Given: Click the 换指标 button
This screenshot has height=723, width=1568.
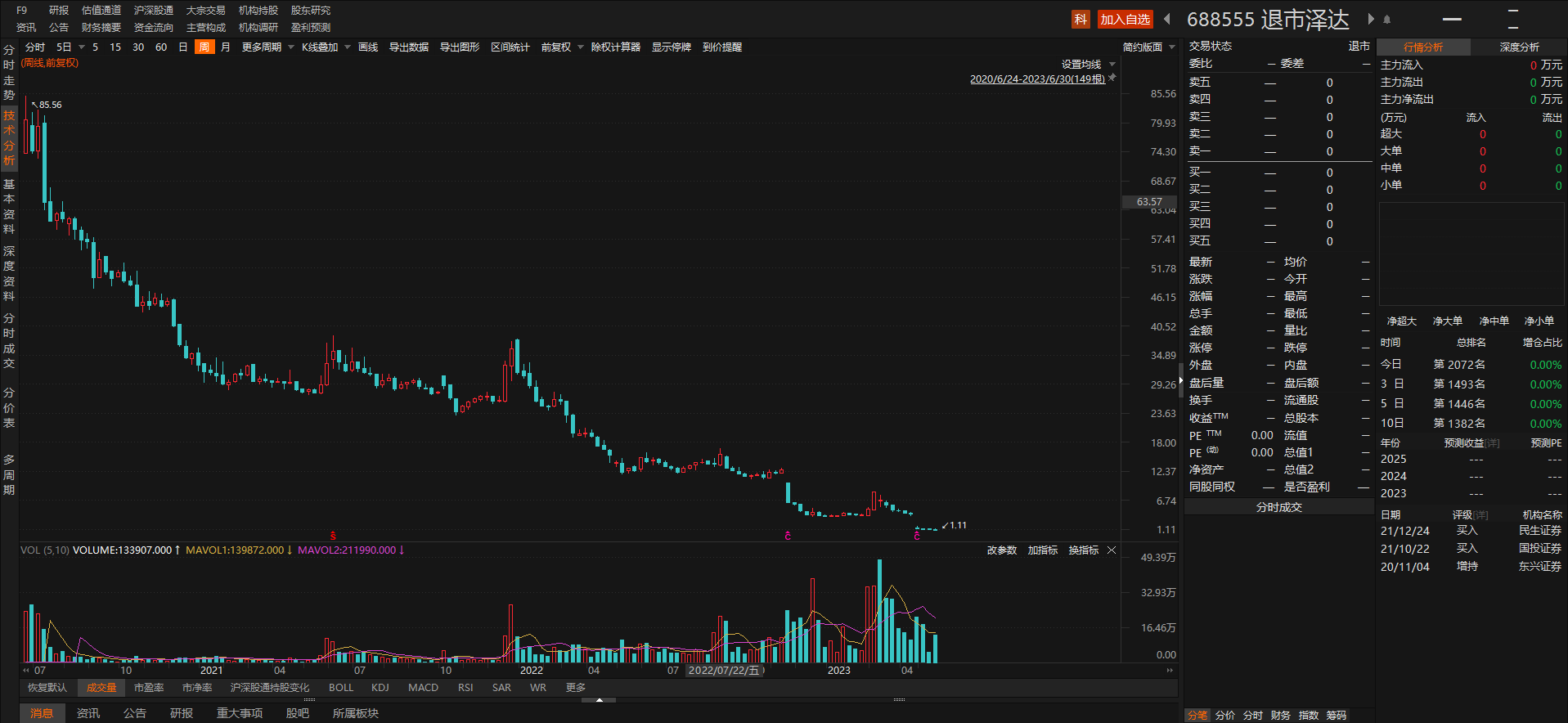Looking at the screenshot, I should (x=1084, y=550).
